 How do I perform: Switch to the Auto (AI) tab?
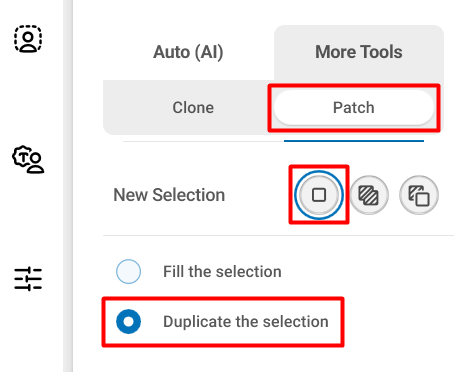188,52
